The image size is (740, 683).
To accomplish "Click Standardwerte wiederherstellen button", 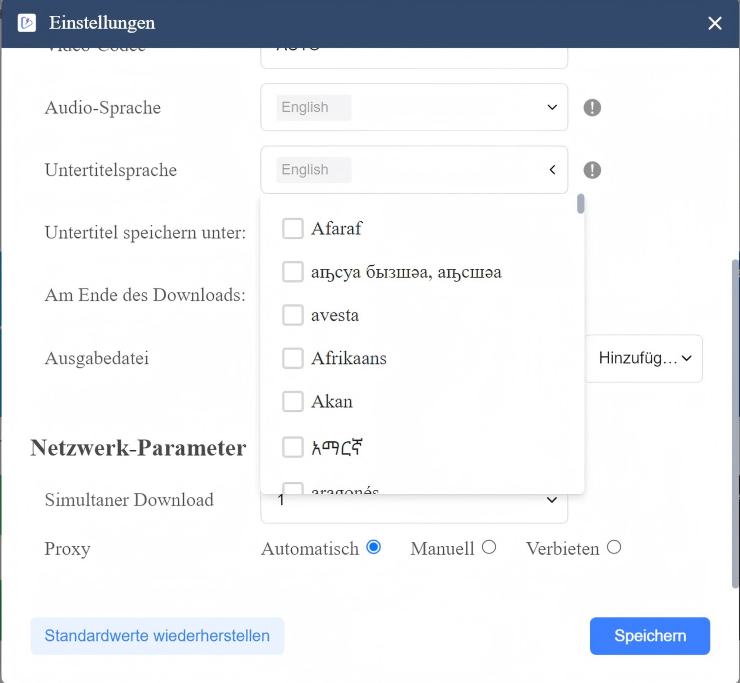I will coord(157,636).
